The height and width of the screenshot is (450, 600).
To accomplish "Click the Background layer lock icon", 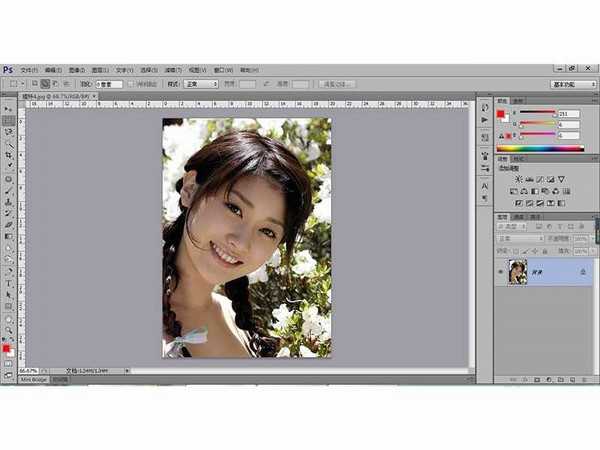I will (x=582, y=272).
